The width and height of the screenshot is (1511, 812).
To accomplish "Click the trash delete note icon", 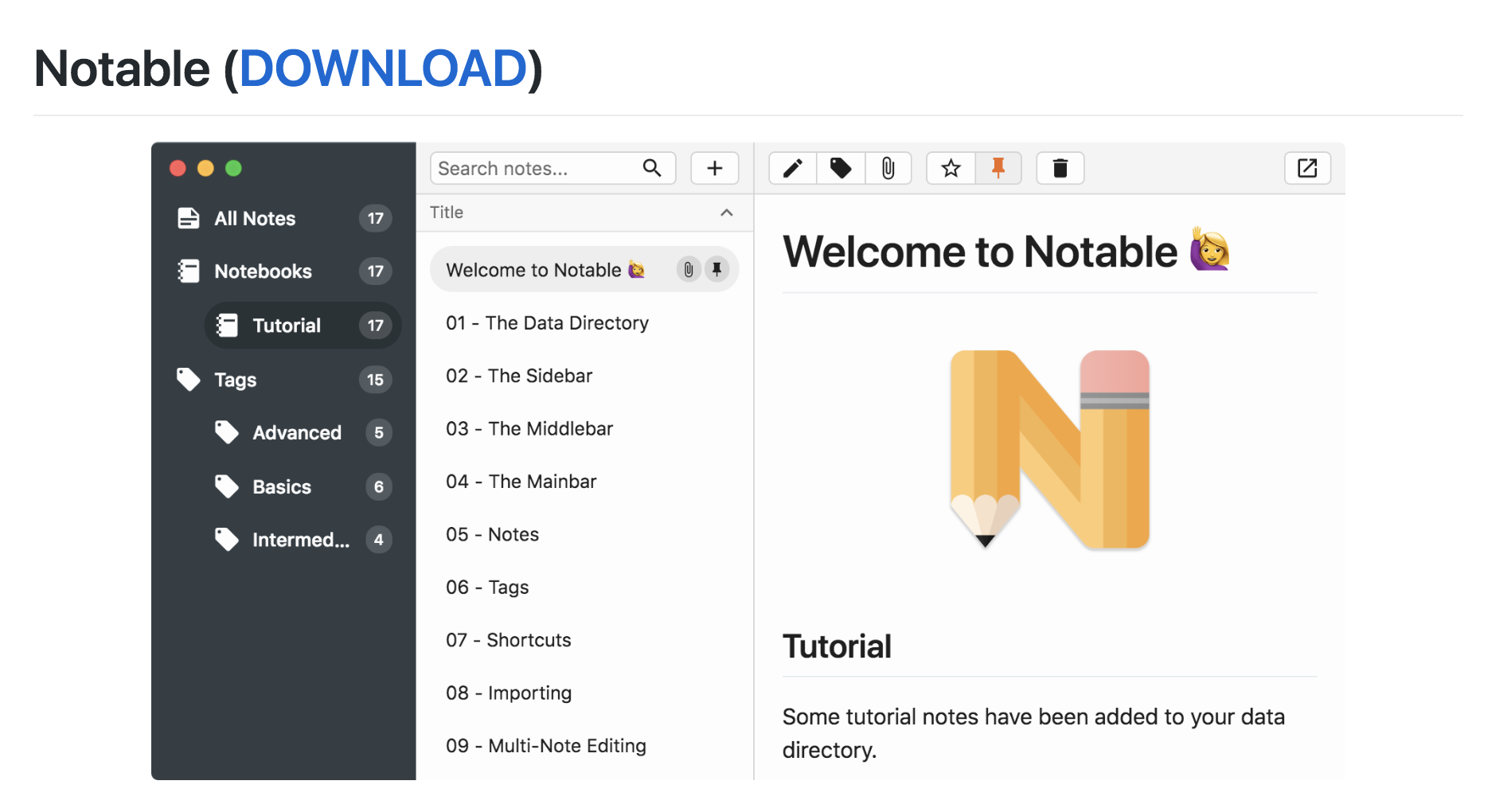I will point(1060,169).
